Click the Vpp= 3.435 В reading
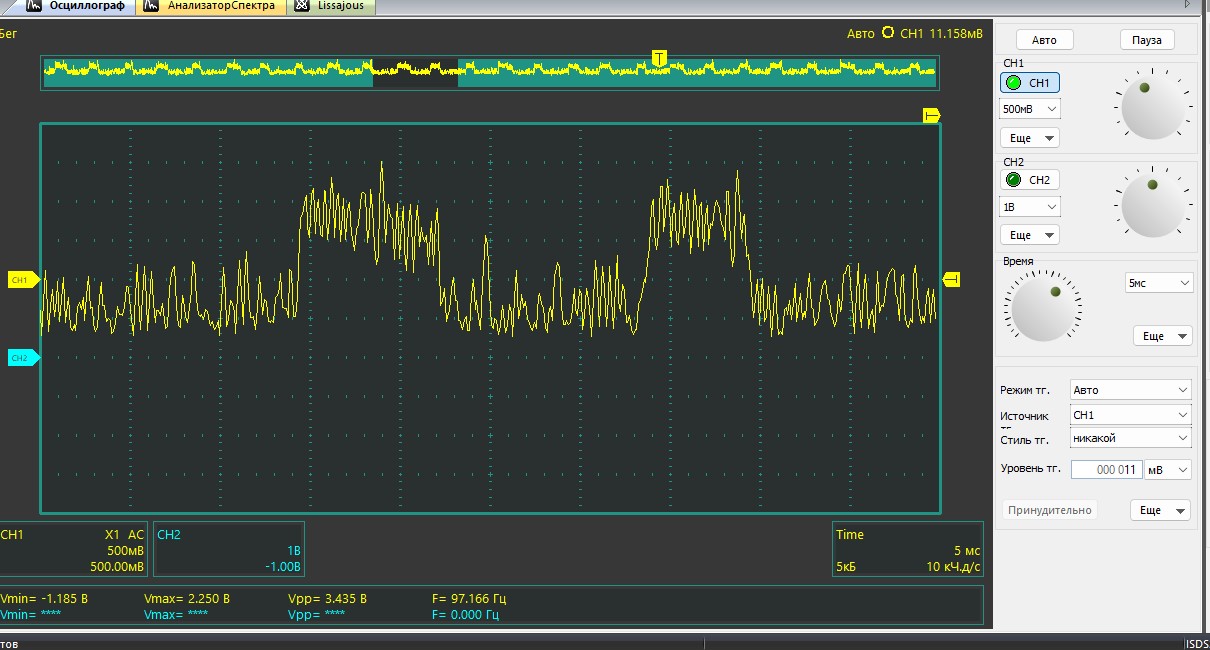Image resolution: width=1210 pixels, height=650 pixels. point(327,598)
